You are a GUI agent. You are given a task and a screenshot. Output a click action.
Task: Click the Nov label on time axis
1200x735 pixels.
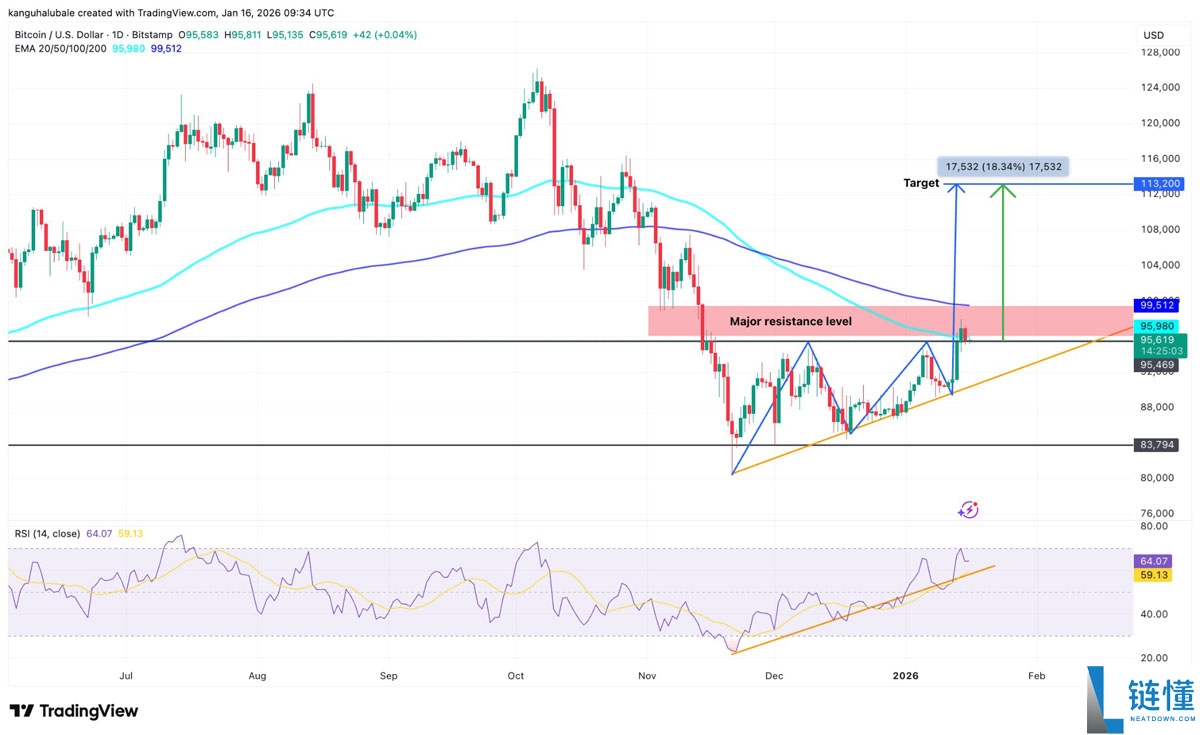pos(647,676)
